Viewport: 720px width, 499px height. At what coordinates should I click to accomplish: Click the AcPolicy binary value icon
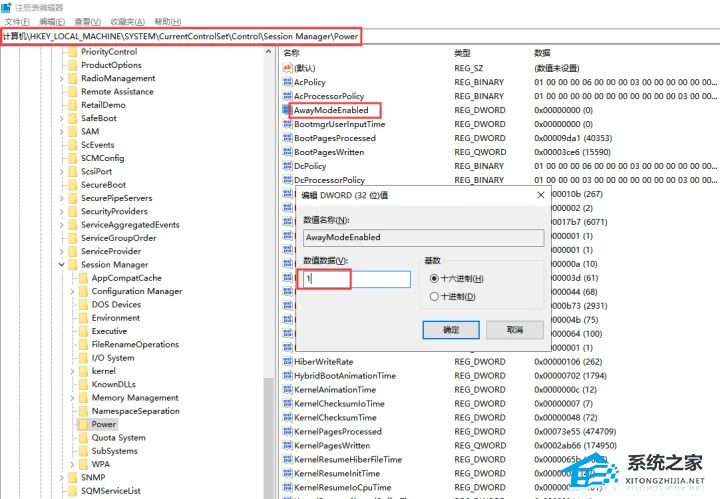[287, 82]
